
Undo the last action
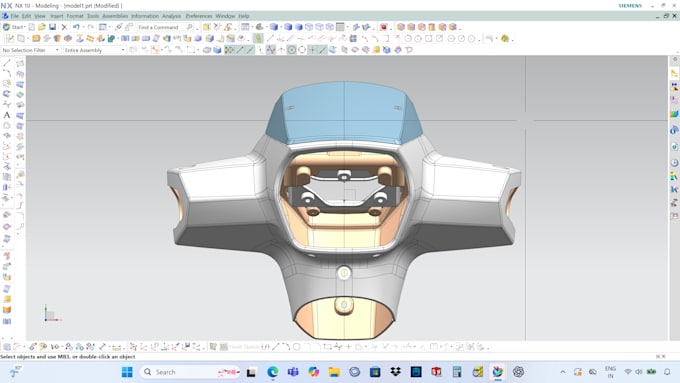[x=76, y=27]
